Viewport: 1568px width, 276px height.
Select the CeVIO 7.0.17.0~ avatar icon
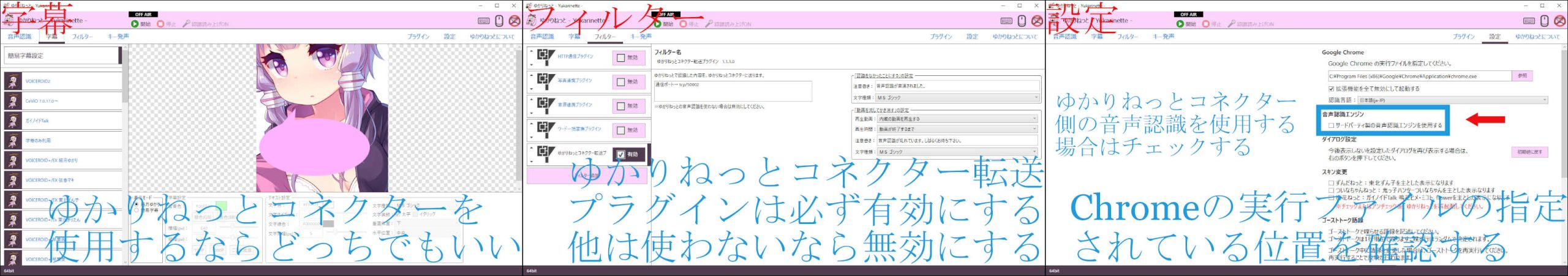[13, 101]
